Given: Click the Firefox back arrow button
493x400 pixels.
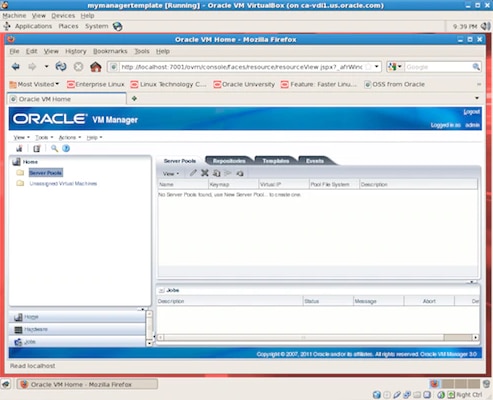Looking at the screenshot, I should tap(15, 67).
